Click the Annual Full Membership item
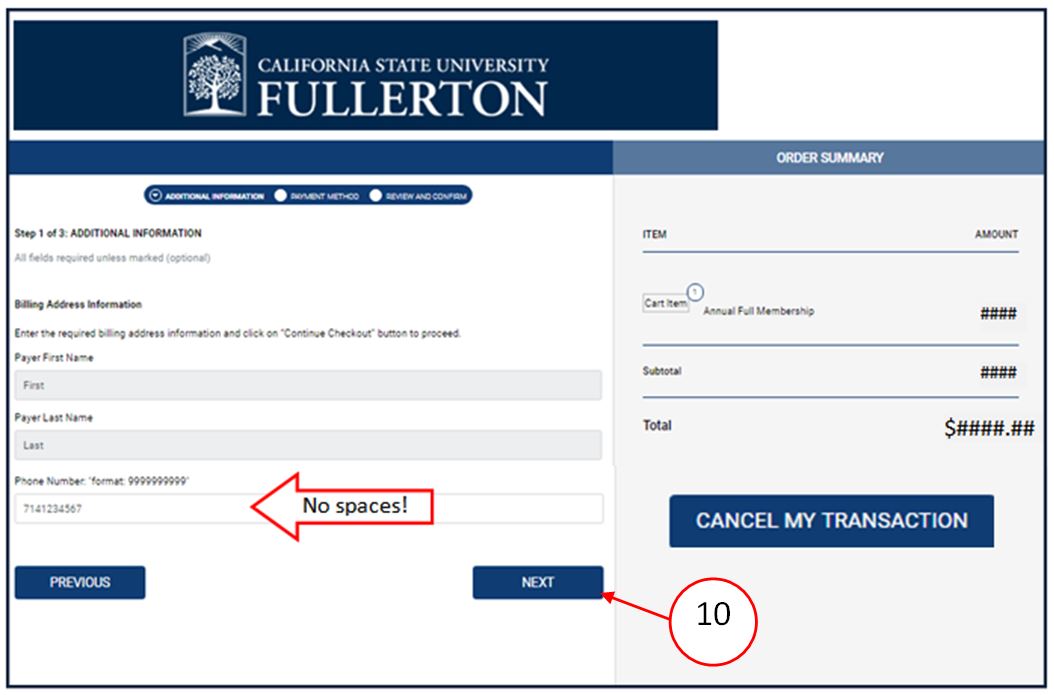Viewport: 1054px width, 695px height. click(x=758, y=311)
